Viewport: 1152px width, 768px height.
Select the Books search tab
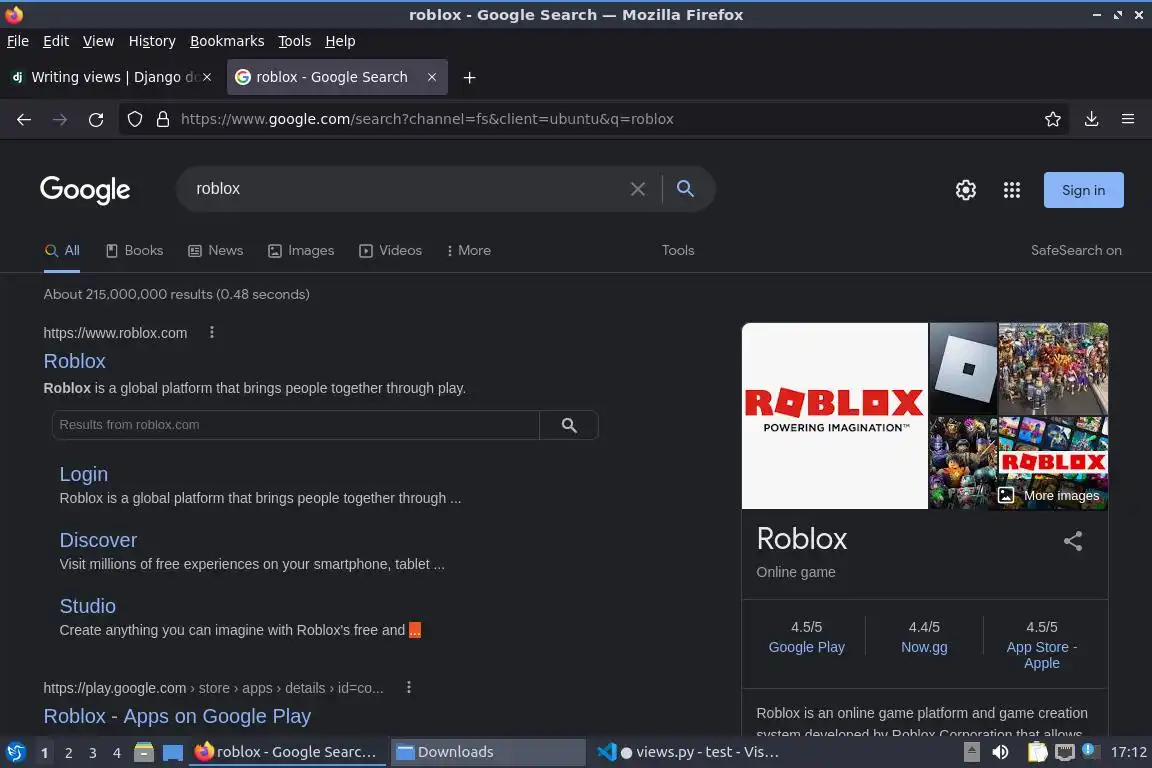[x=134, y=251]
